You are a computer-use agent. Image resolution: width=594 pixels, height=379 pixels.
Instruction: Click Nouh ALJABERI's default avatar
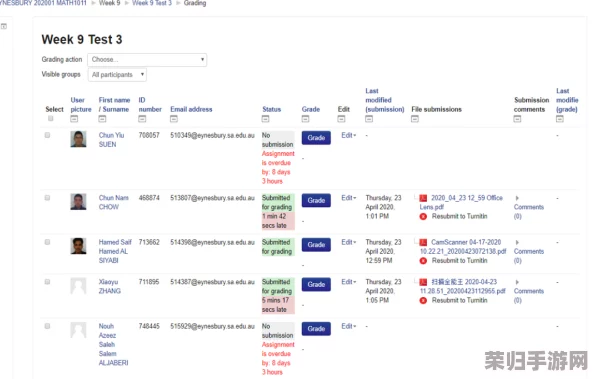pyautogui.click(x=78, y=330)
